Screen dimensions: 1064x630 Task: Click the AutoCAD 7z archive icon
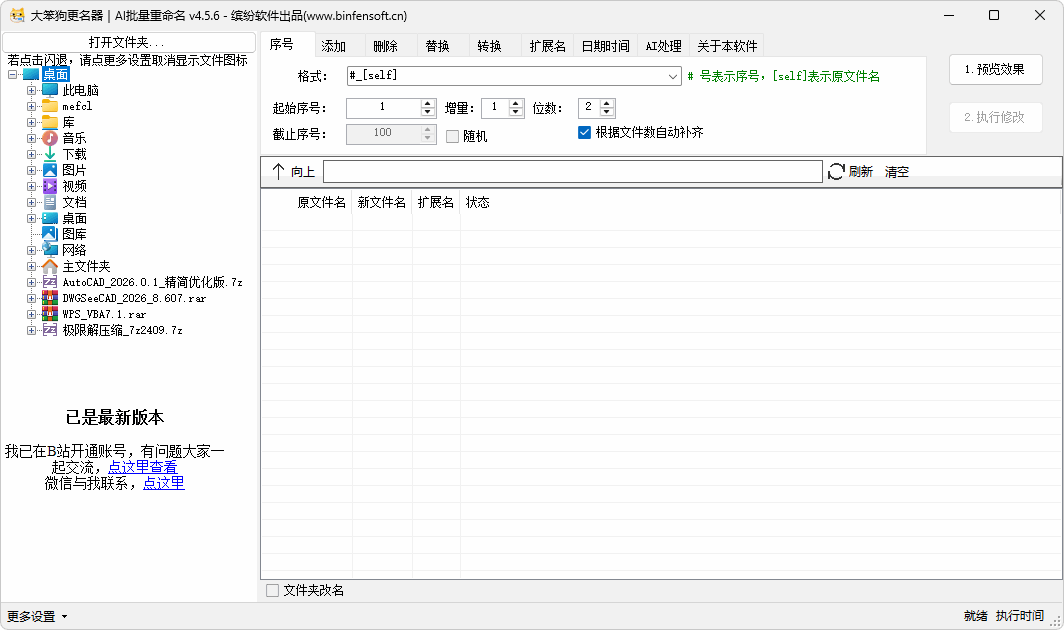(x=50, y=282)
